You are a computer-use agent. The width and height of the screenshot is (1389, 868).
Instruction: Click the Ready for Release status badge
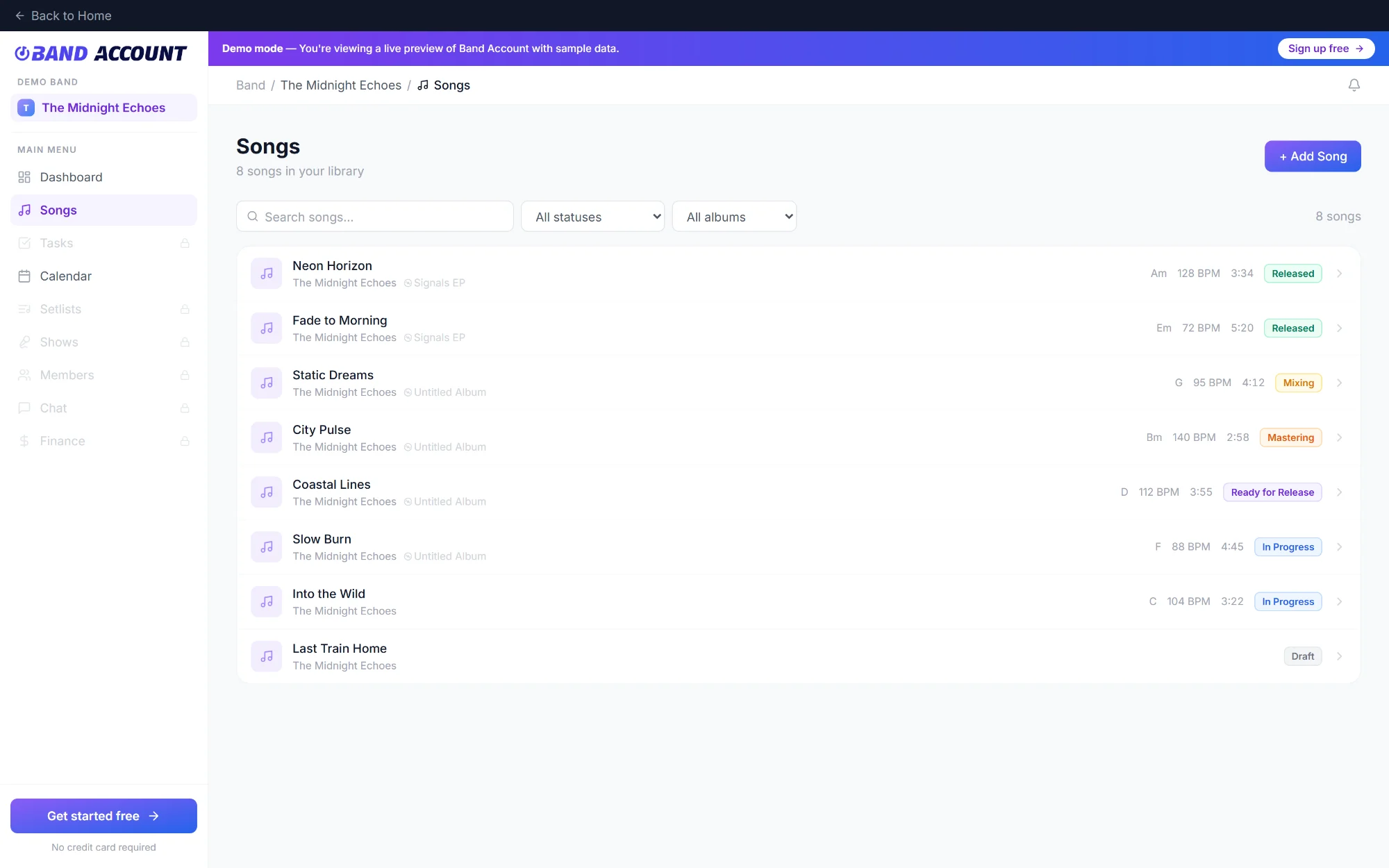(1272, 492)
